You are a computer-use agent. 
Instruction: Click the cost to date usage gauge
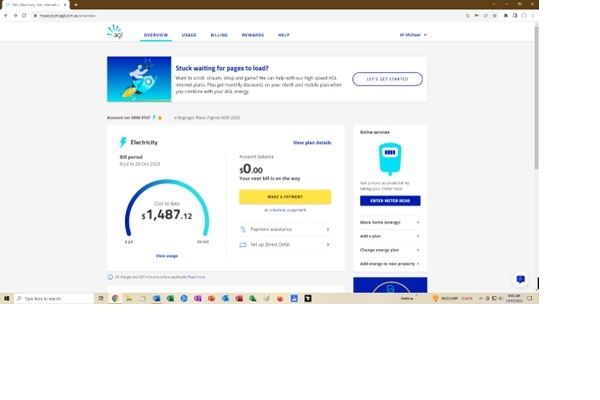(167, 209)
